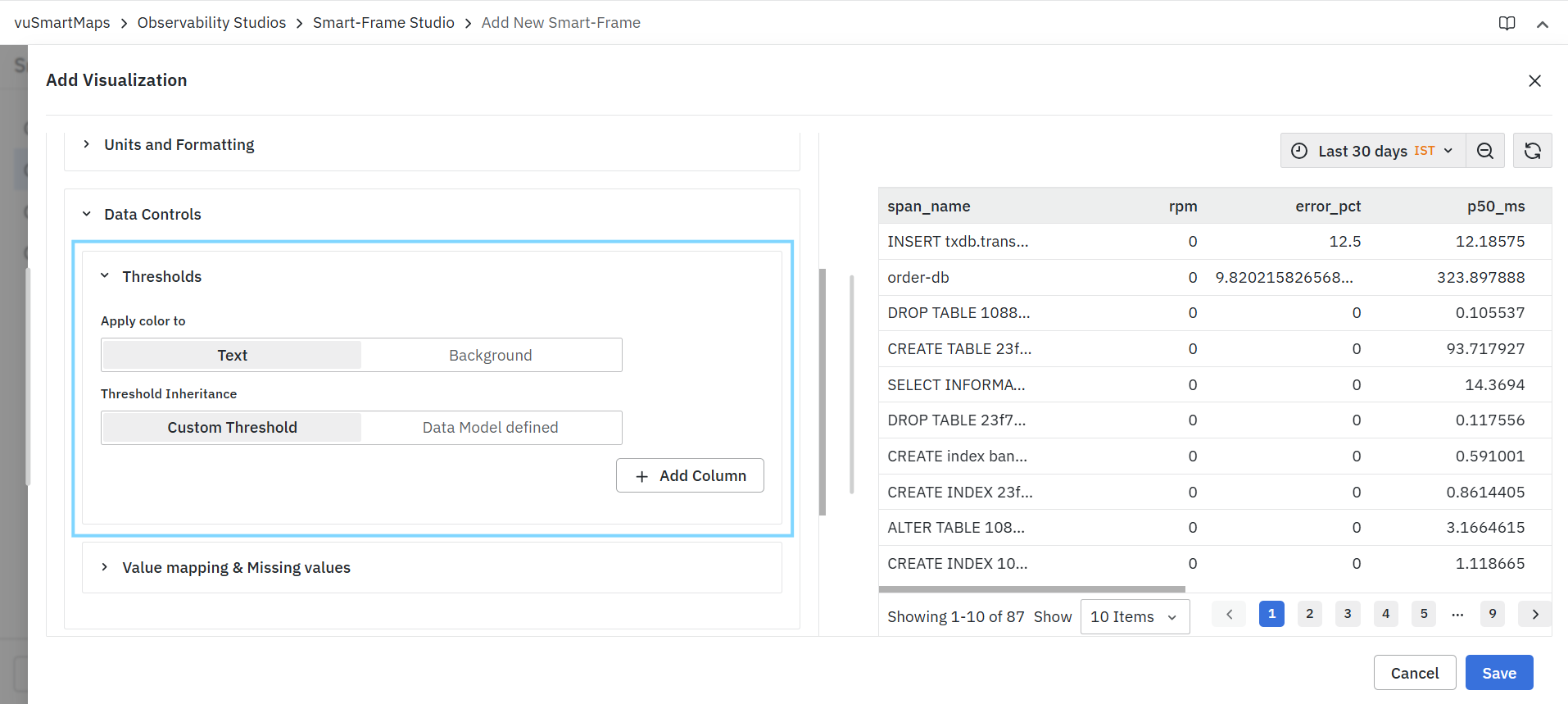Select Data Model defined inheritance
This screenshot has width=1568, height=704.
(490, 427)
